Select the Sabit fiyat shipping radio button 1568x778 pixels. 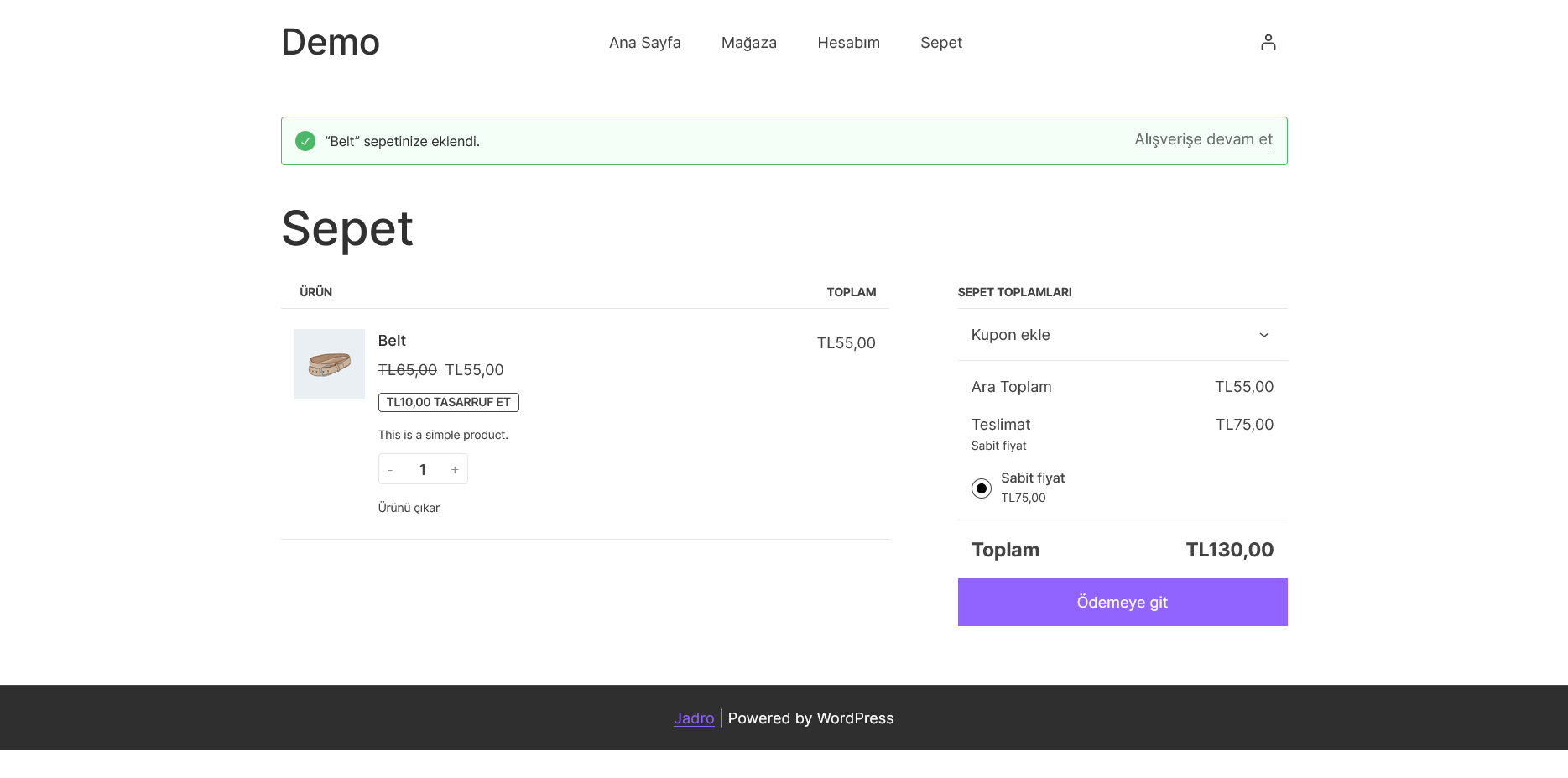[982, 488]
